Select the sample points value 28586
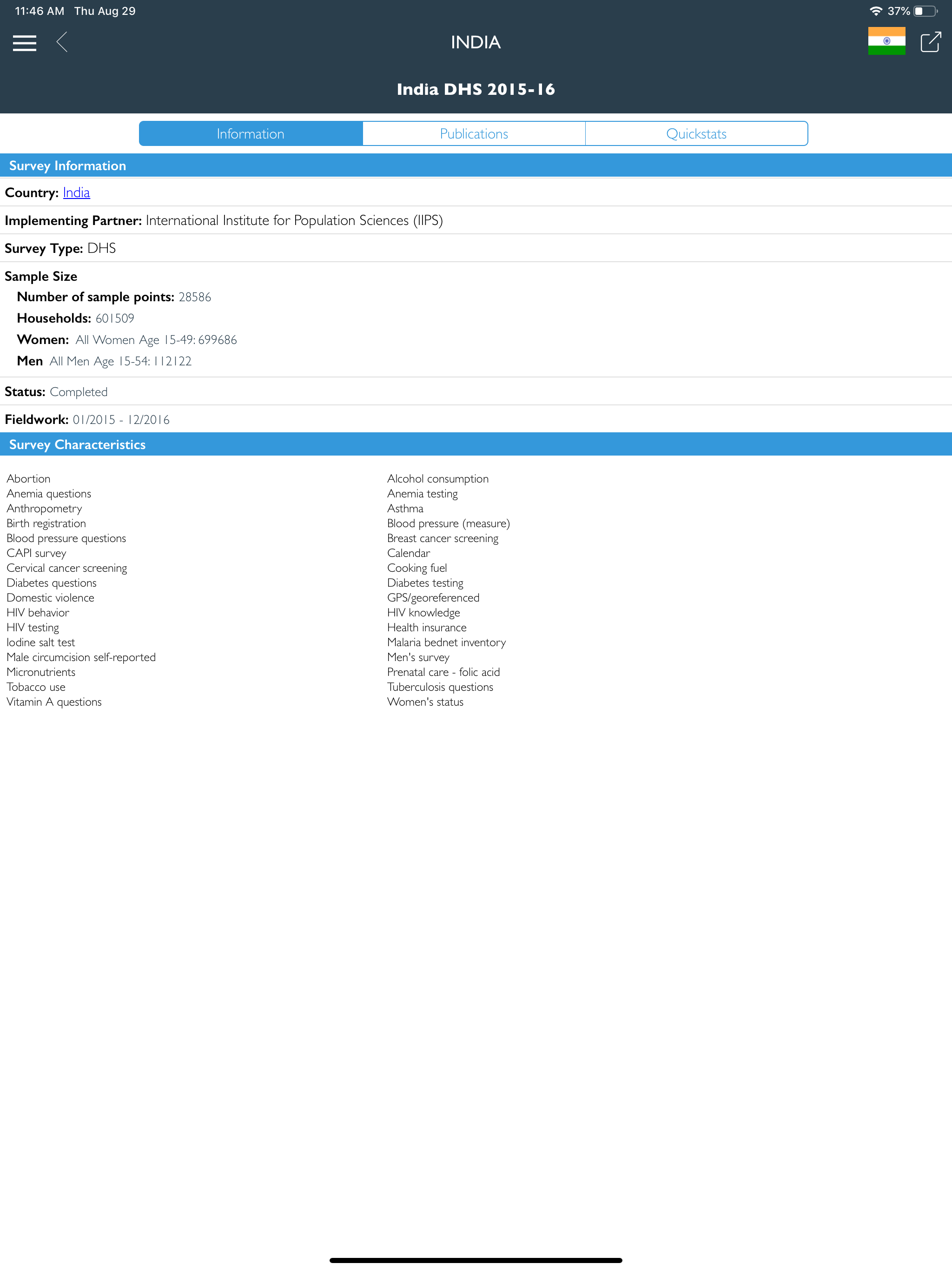 click(195, 297)
